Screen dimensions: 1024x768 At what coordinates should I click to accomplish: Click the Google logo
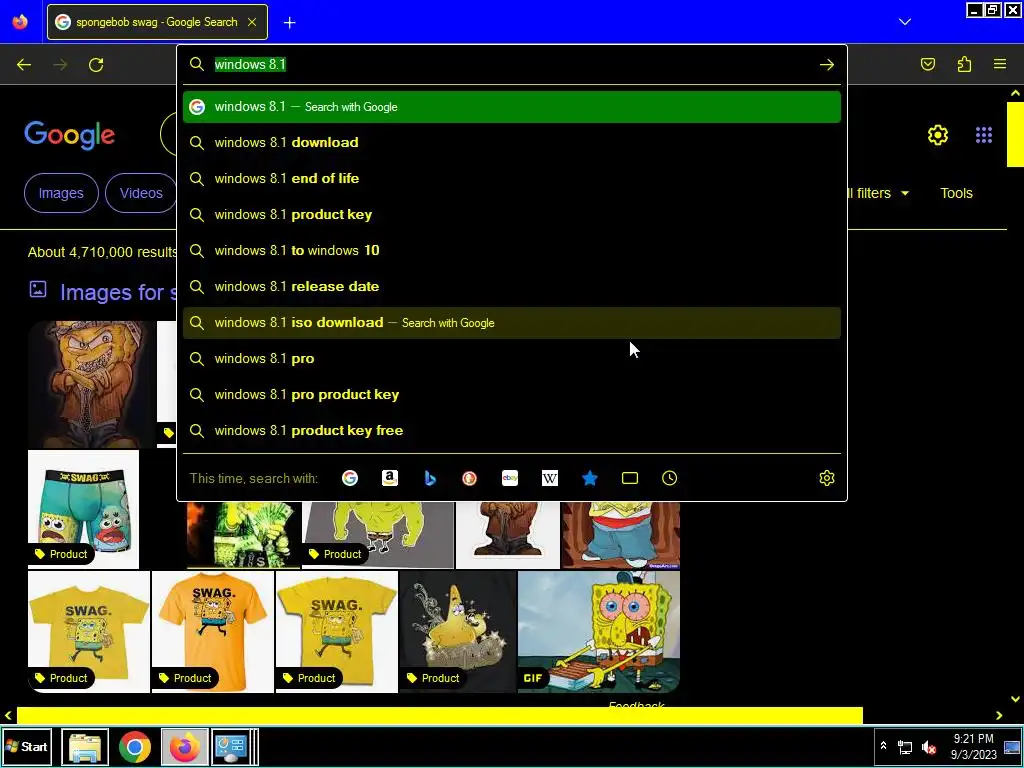[x=69, y=135]
